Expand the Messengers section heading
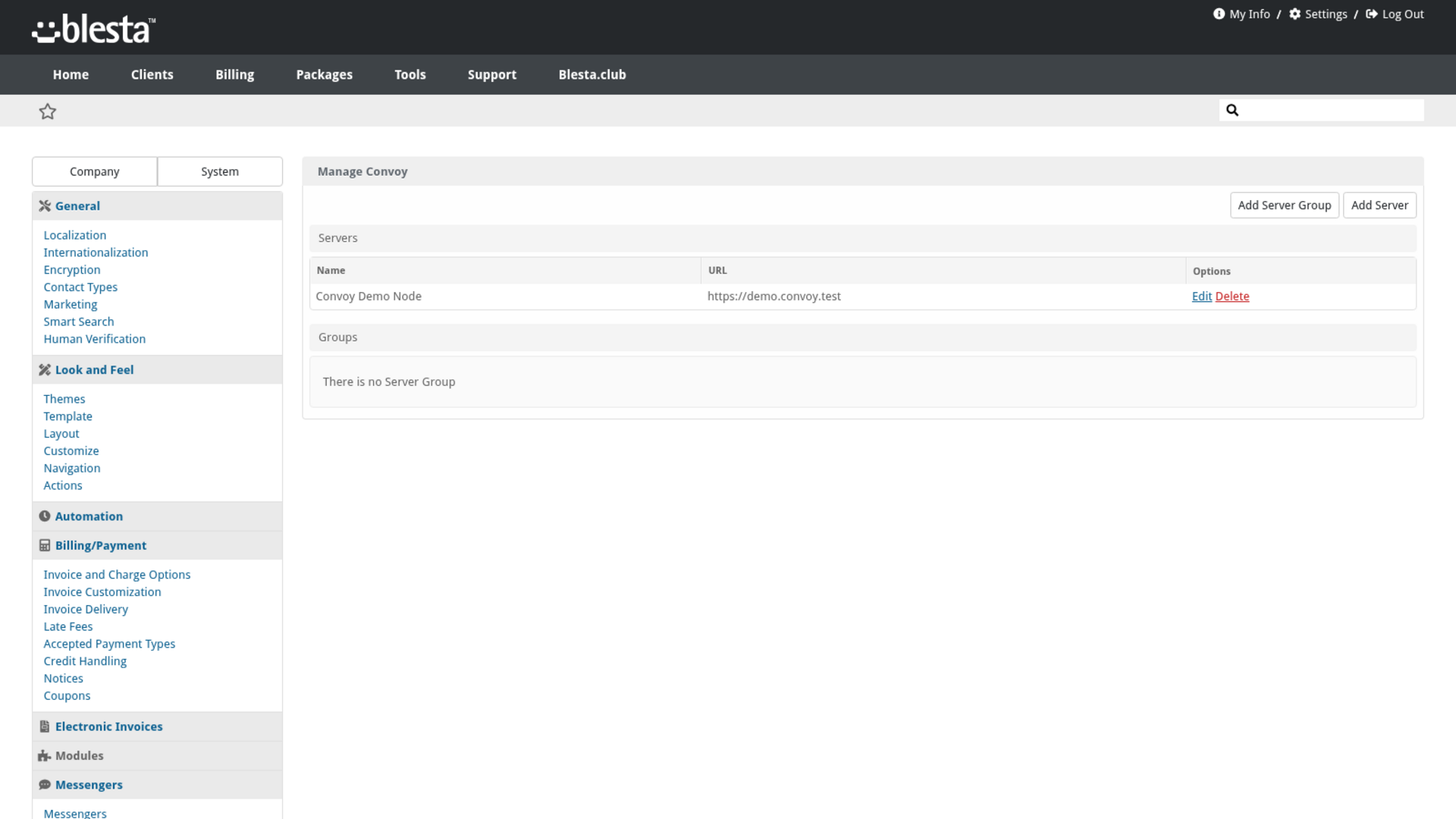Image resolution: width=1456 pixels, height=819 pixels. point(89,785)
